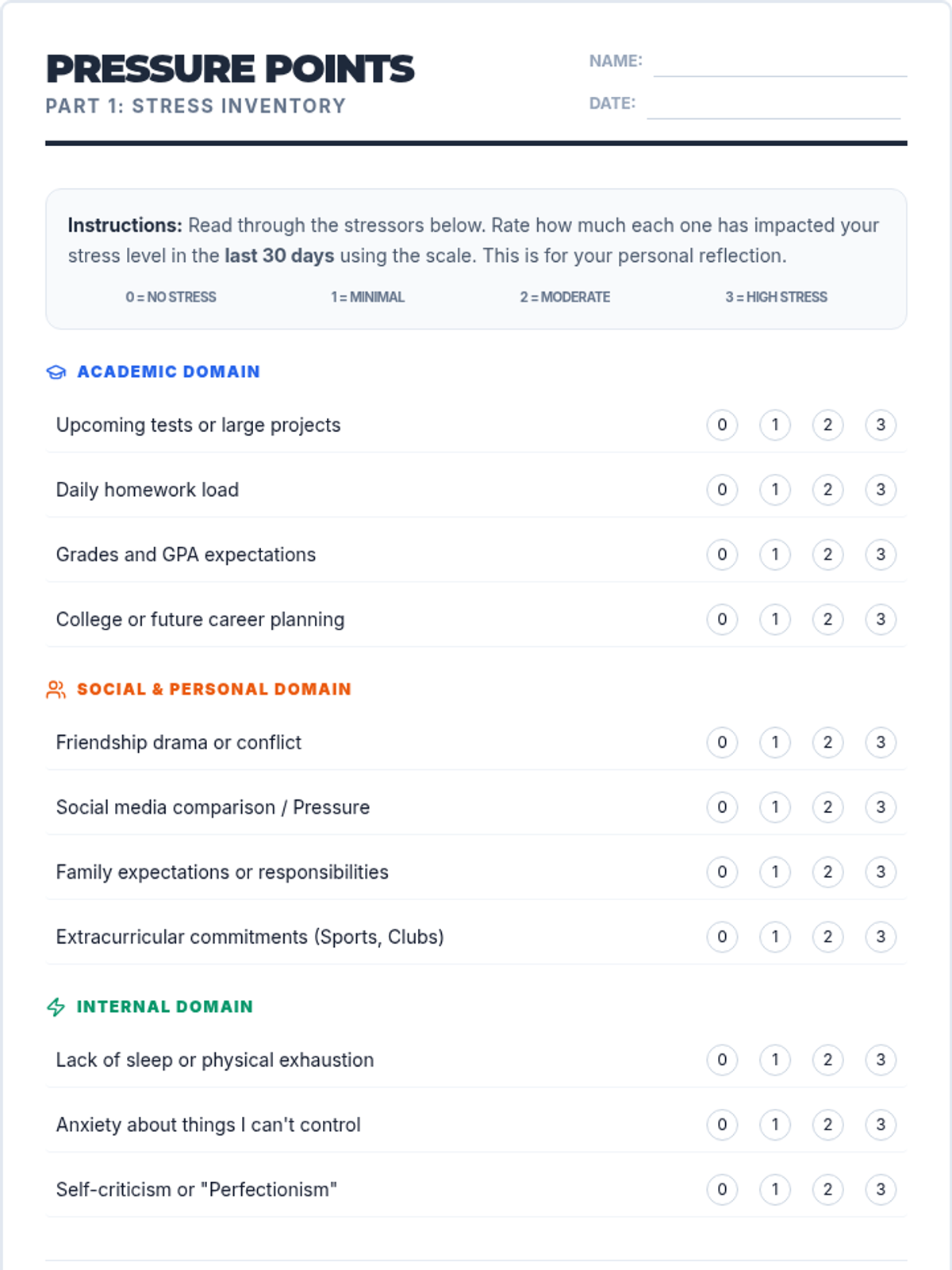Choose 2 for Grades and GPA expectations
This screenshot has height=1270, width=952.
coord(827,555)
